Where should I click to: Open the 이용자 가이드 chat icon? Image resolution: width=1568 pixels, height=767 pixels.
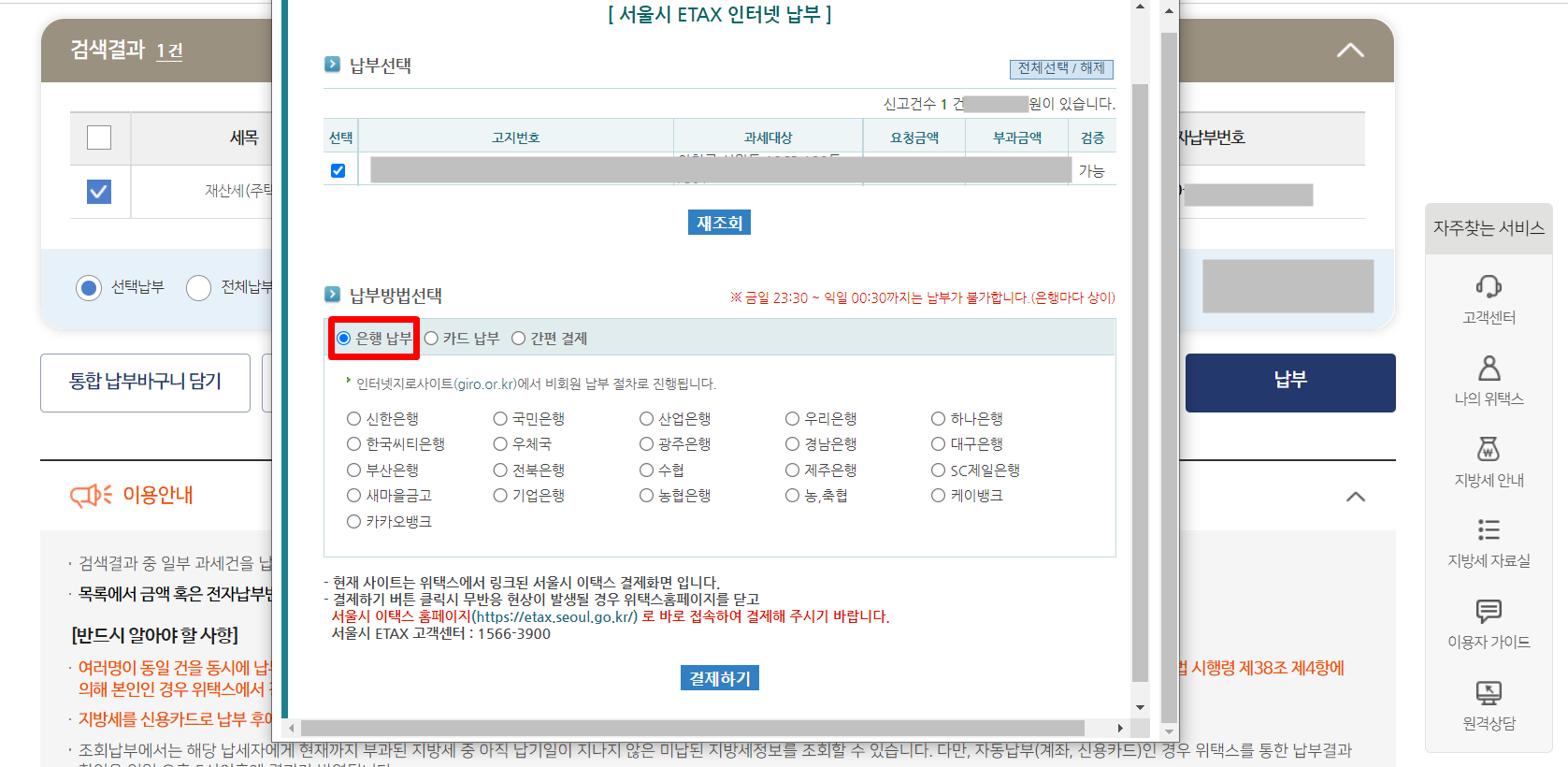pyautogui.click(x=1489, y=611)
